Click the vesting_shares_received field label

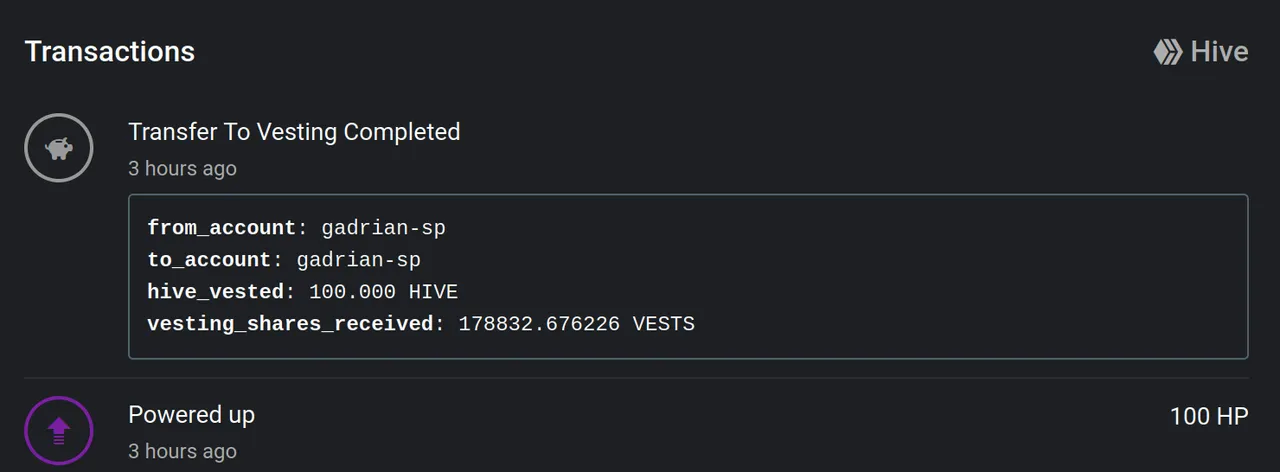click(x=290, y=324)
